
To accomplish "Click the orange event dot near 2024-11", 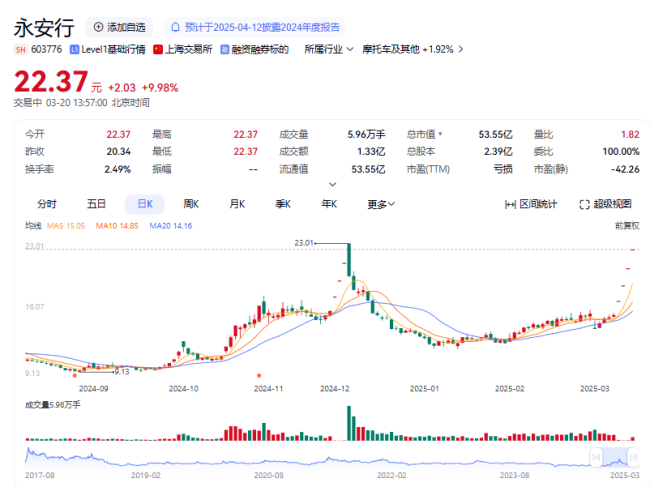I will point(259,376).
